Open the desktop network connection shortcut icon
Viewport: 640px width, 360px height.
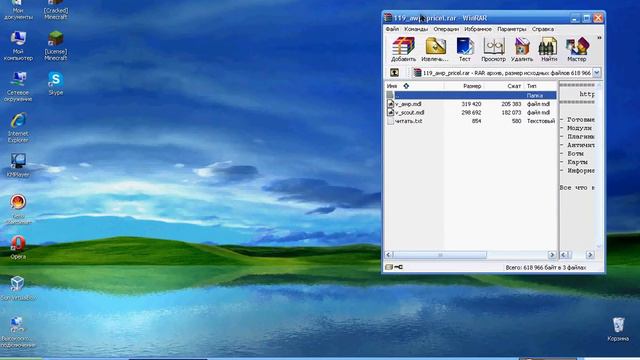[x=18, y=332]
